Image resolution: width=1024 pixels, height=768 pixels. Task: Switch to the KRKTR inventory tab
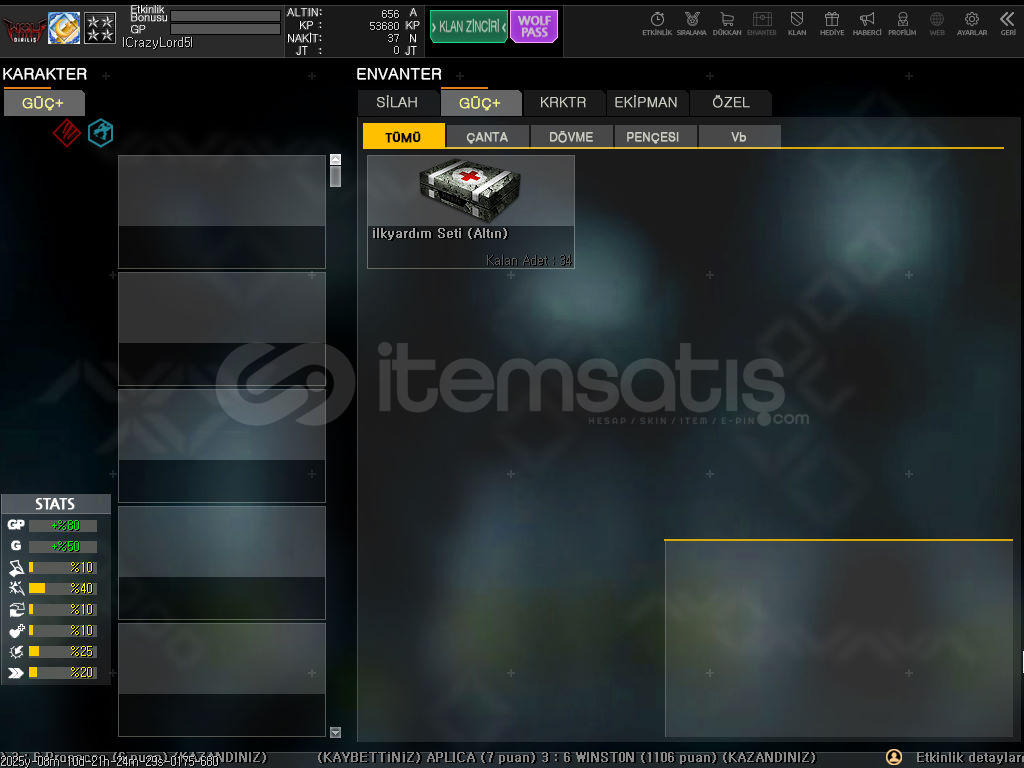[563, 103]
